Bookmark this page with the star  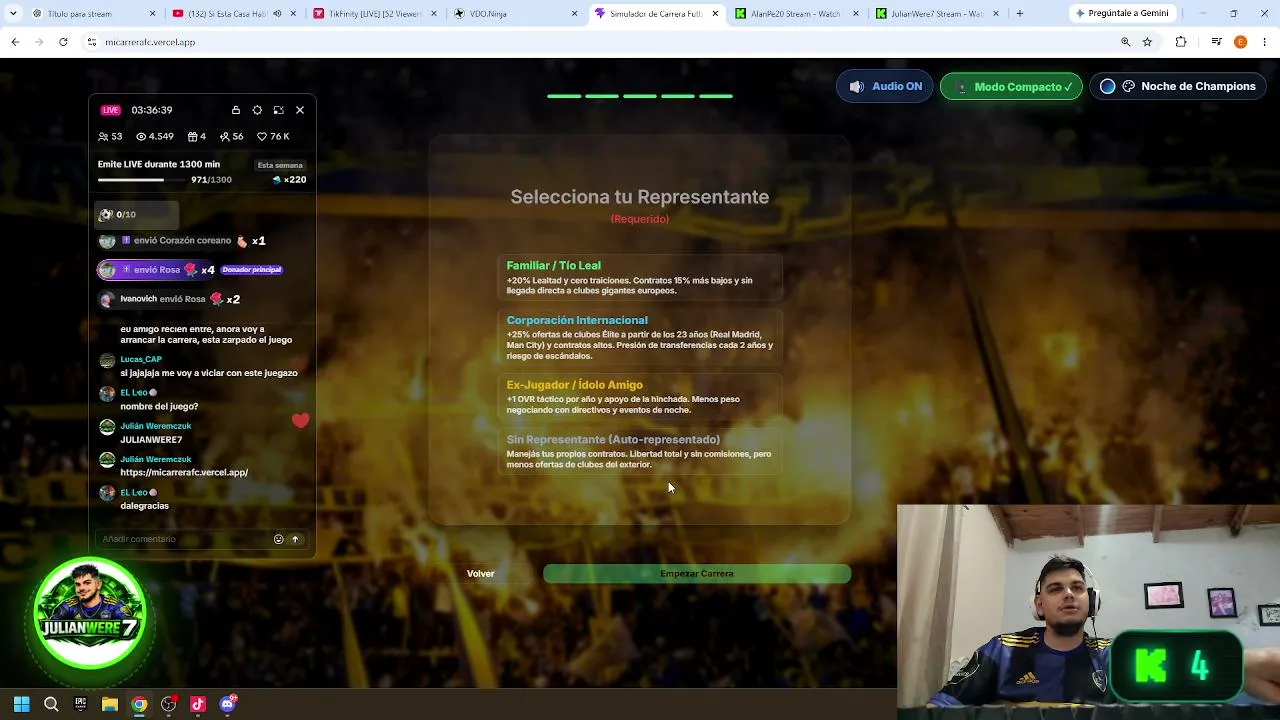tap(1147, 42)
